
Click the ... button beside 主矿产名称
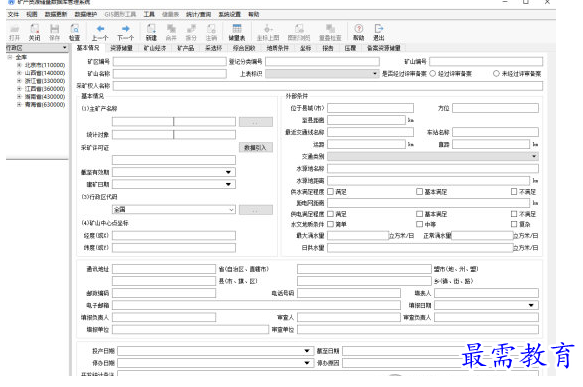click(255, 122)
